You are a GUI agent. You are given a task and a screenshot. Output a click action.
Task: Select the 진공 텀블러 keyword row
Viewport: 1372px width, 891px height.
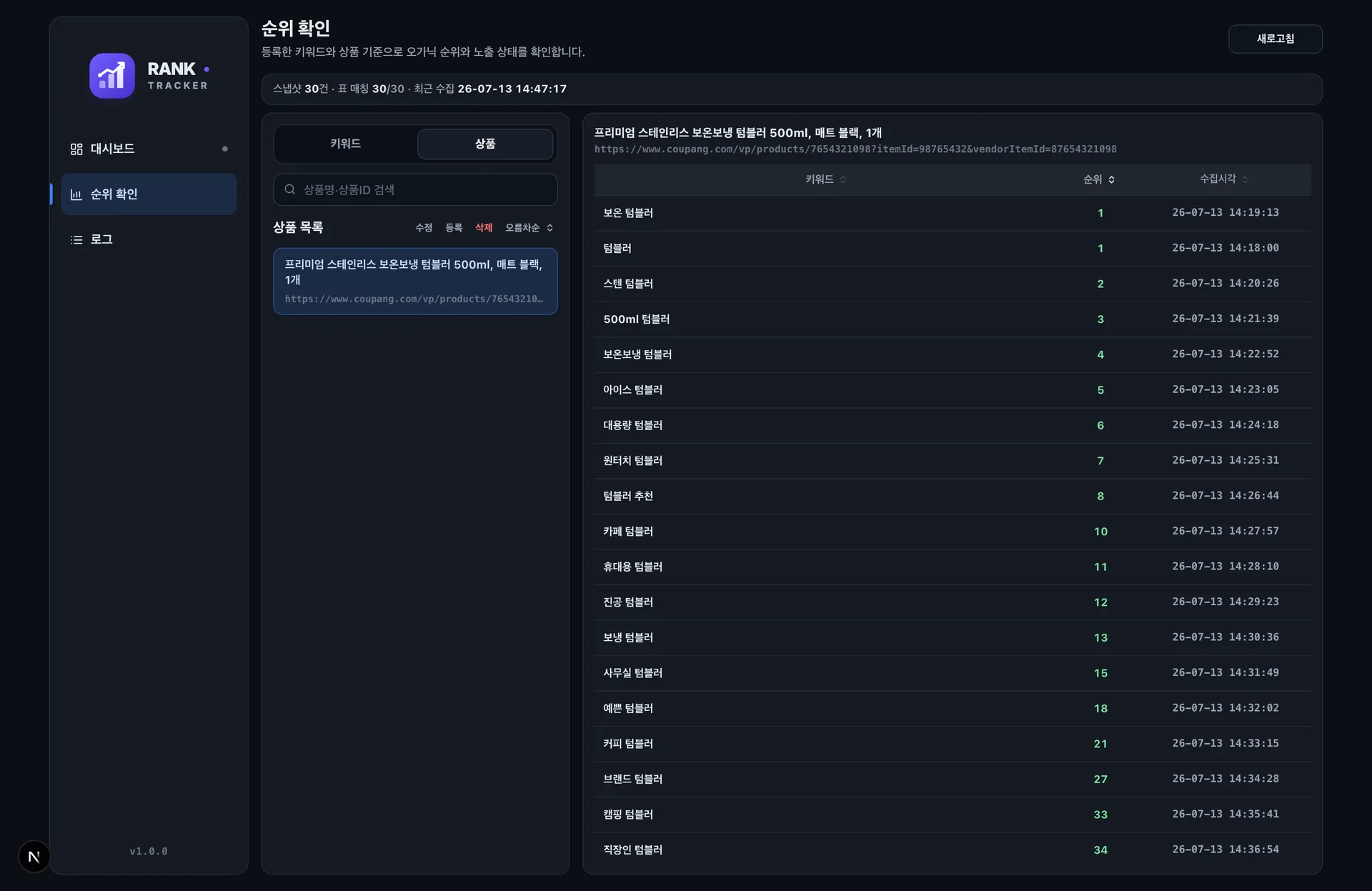point(953,602)
